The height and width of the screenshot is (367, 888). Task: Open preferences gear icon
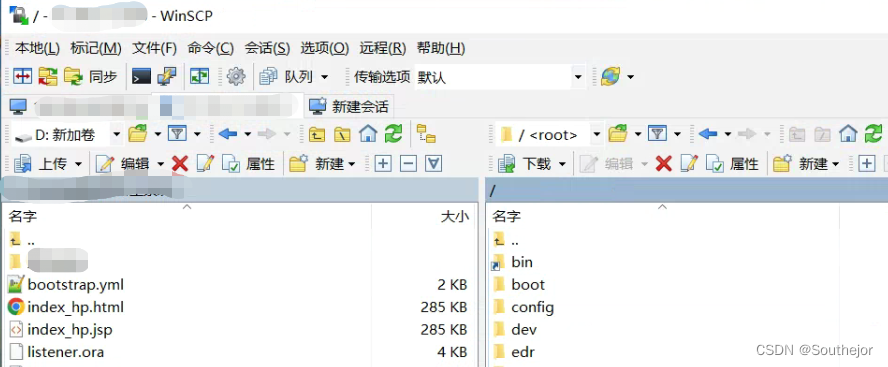[236, 76]
